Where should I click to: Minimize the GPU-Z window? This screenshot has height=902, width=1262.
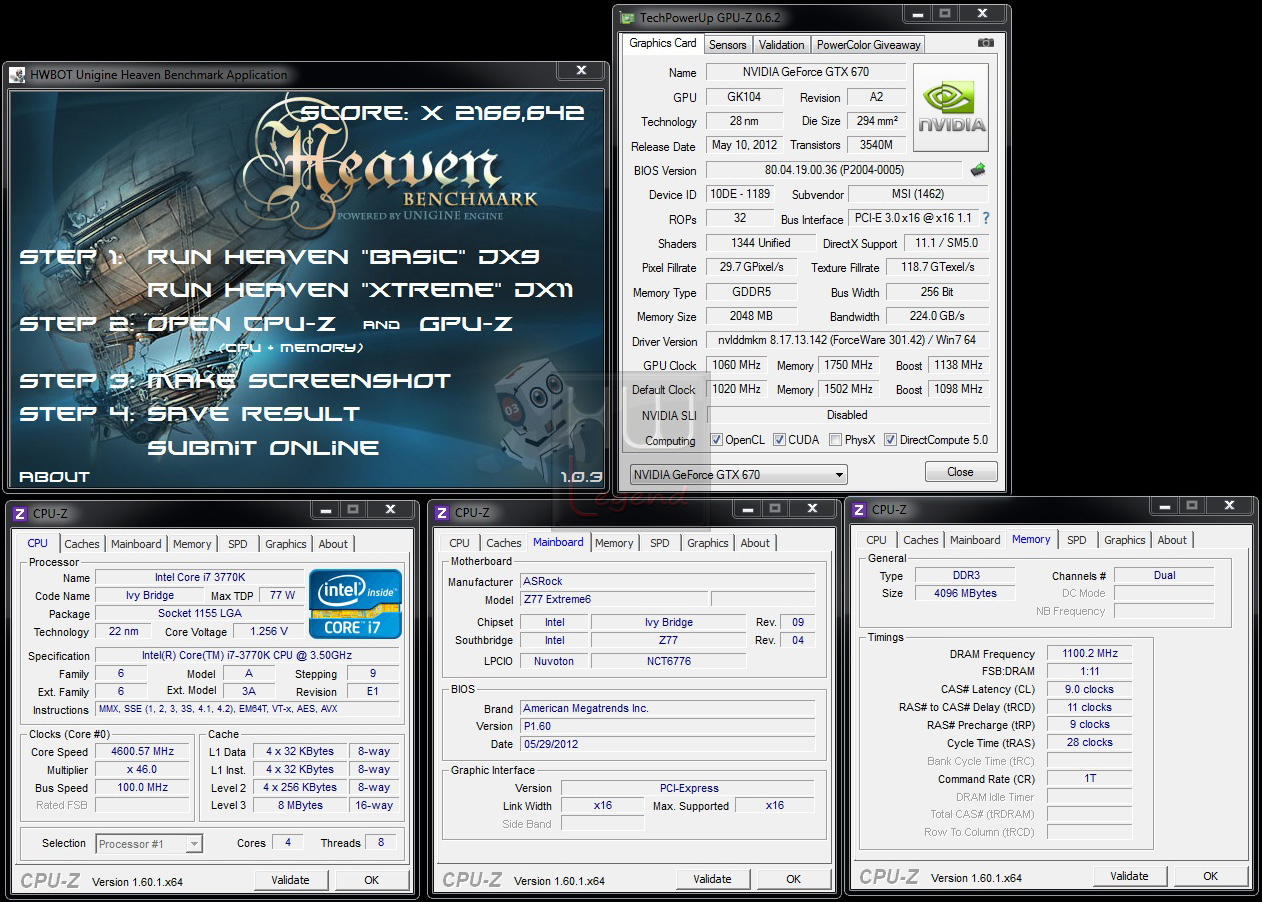click(915, 14)
